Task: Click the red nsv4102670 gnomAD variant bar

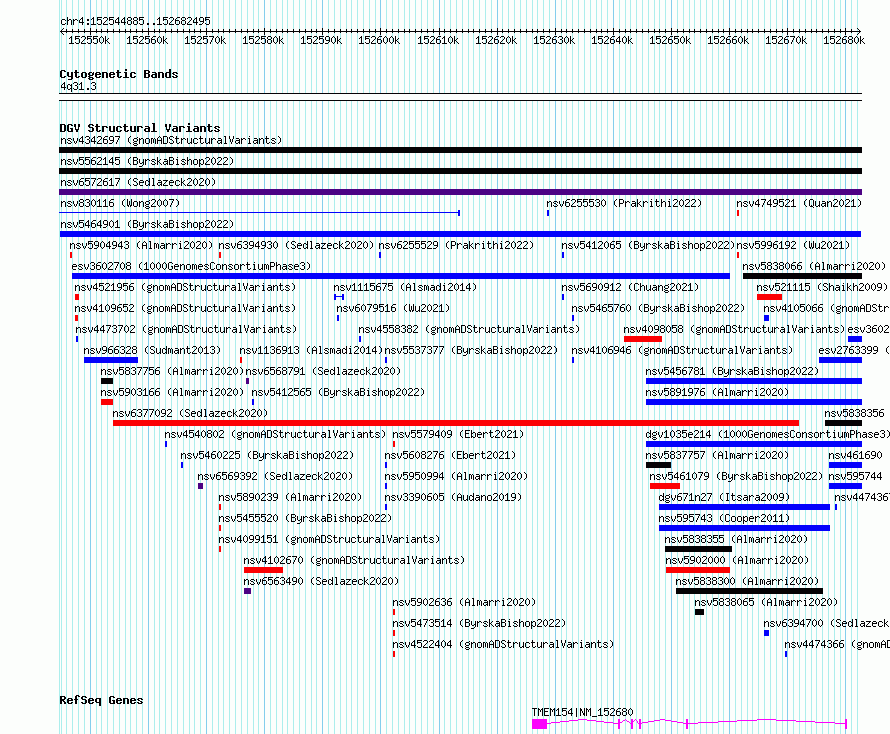Action: (x=263, y=570)
